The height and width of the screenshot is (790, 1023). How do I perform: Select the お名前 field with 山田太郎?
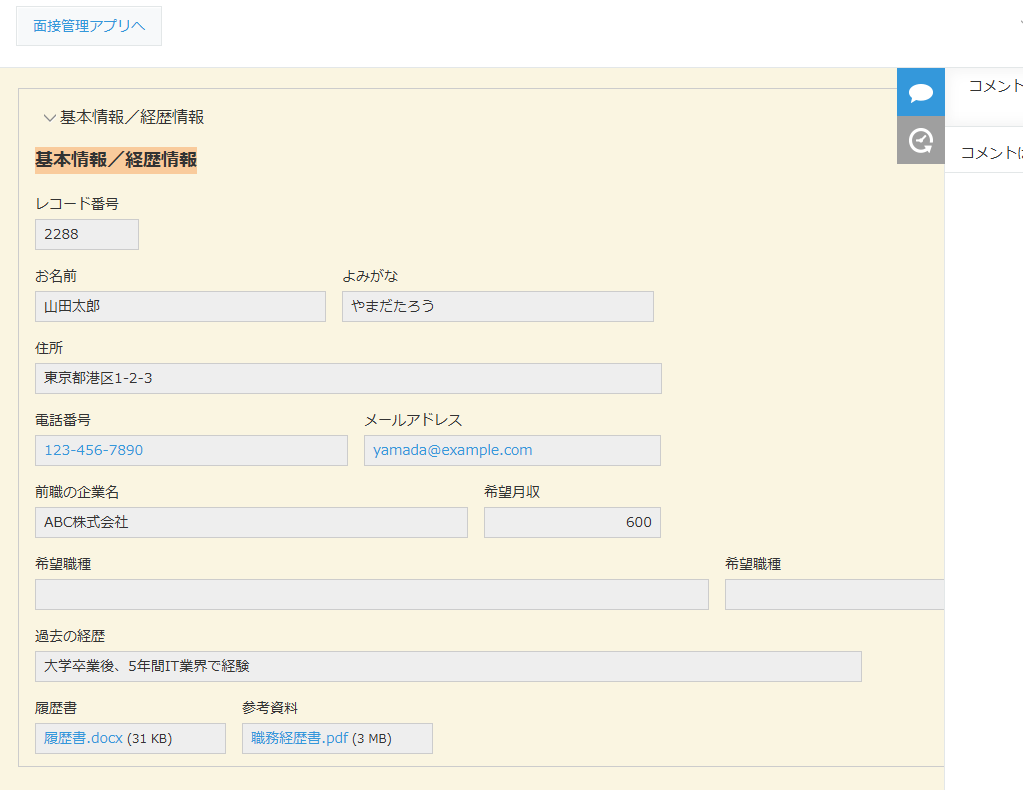coord(180,306)
